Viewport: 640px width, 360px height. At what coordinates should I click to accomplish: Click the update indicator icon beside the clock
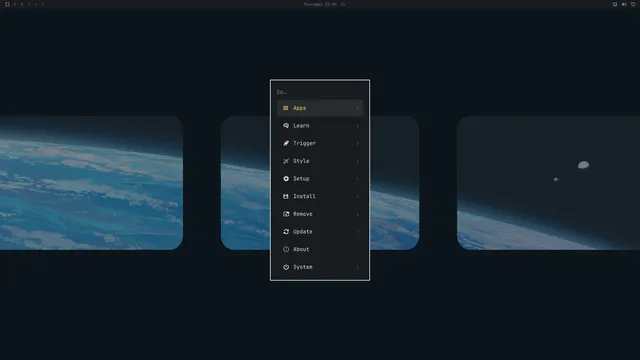343,4
